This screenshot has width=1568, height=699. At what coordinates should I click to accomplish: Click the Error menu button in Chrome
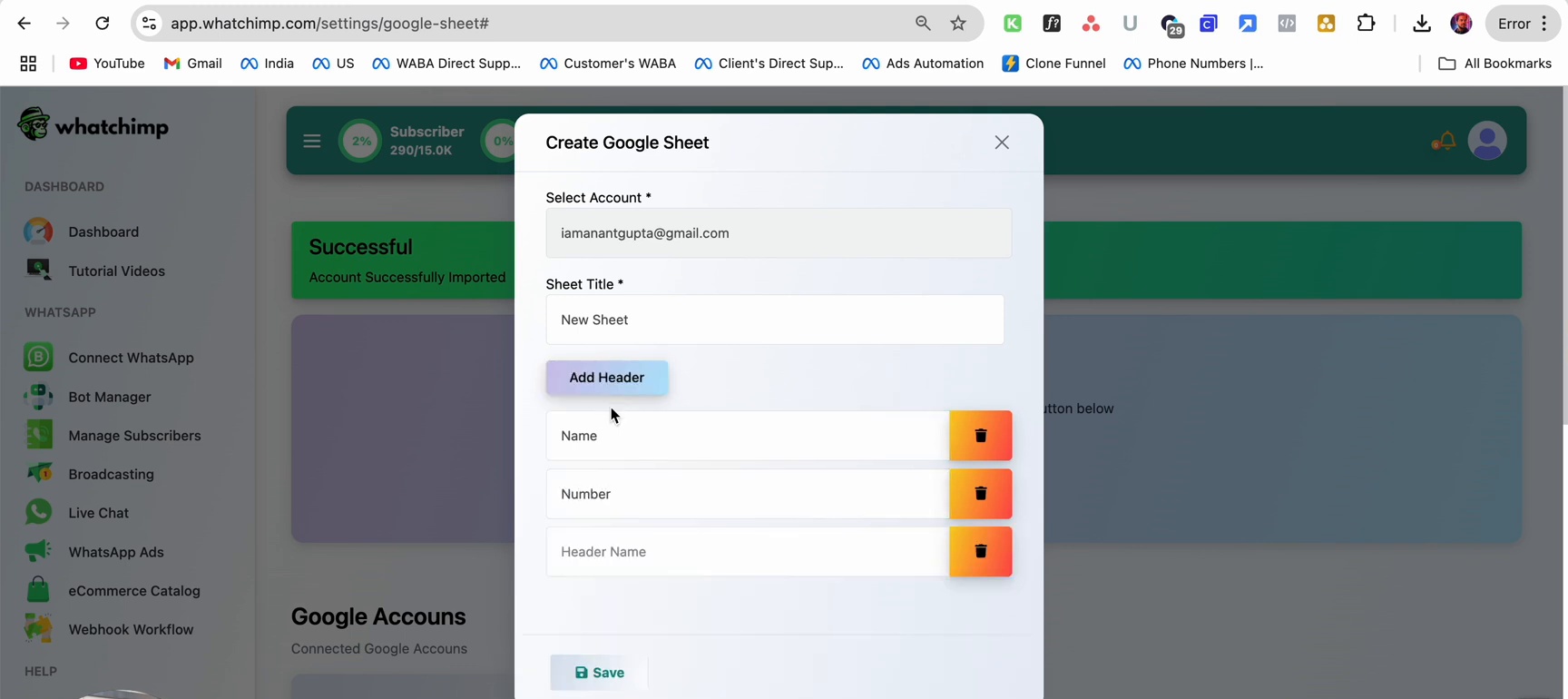1523,24
